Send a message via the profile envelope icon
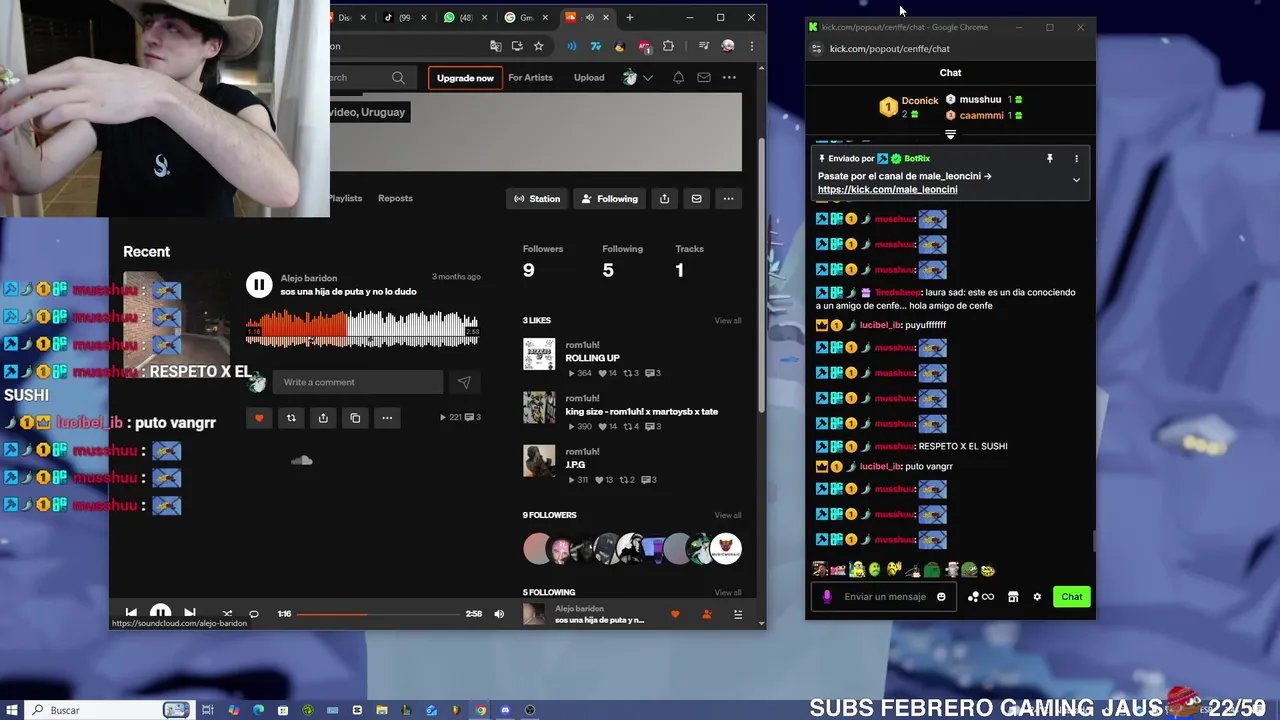This screenshot has width=1280, height=720. click(697, 198)
